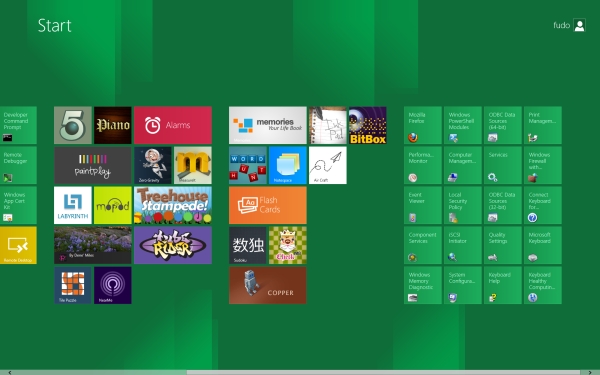600x375 pixels.
Task: Click the fudo user account name
Action: 561,25
